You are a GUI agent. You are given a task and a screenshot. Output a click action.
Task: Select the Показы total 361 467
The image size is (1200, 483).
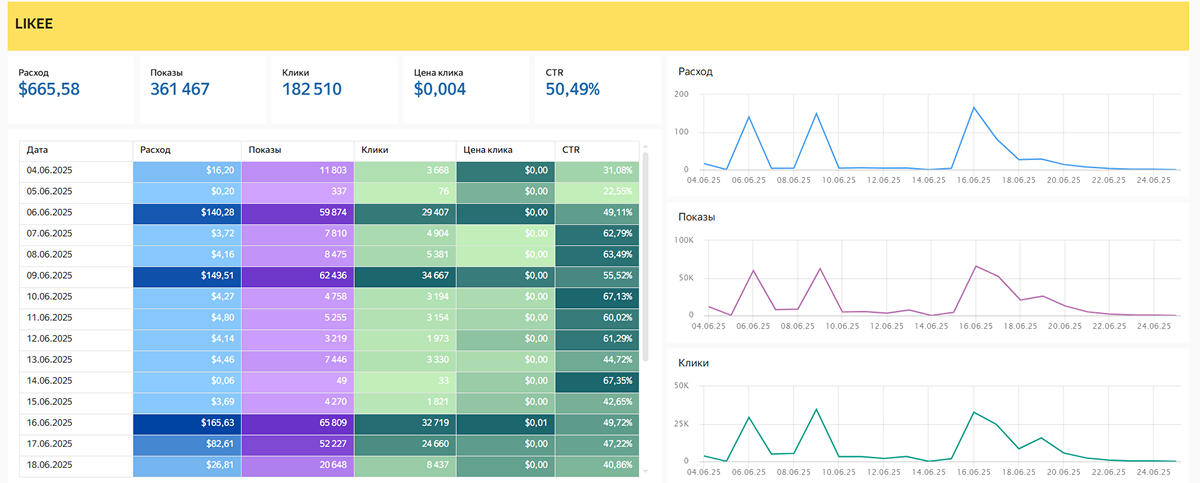coord(180,89)
